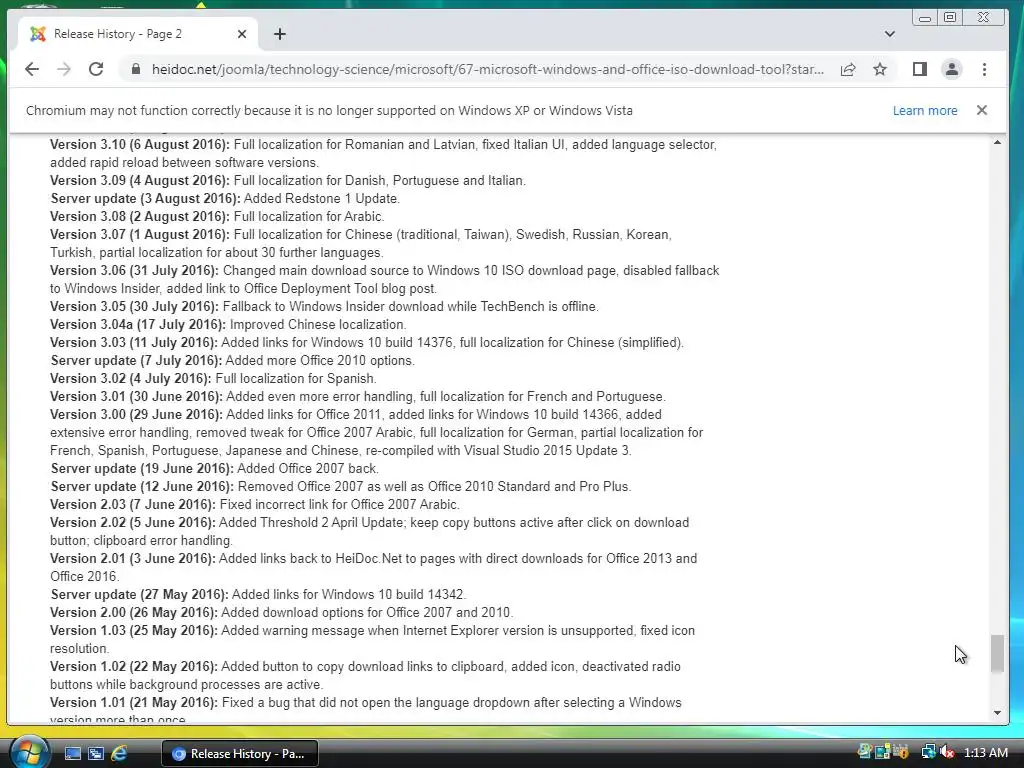Click 'Version 2.01 (3 June 2016):' text
Viewport: 1024px width, 768px height.
point(133,558)
